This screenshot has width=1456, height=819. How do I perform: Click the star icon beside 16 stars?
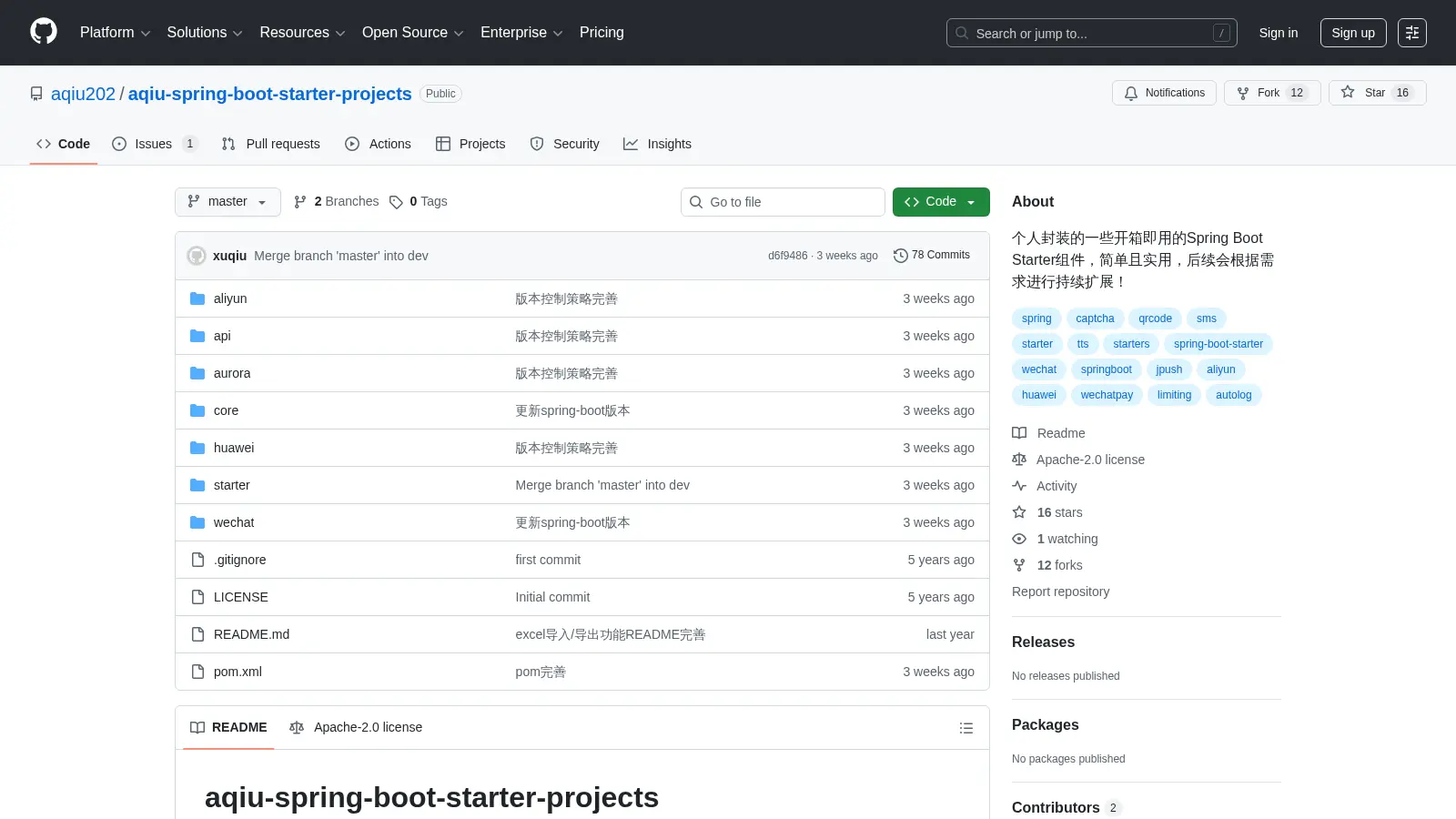coord(1019,512)
